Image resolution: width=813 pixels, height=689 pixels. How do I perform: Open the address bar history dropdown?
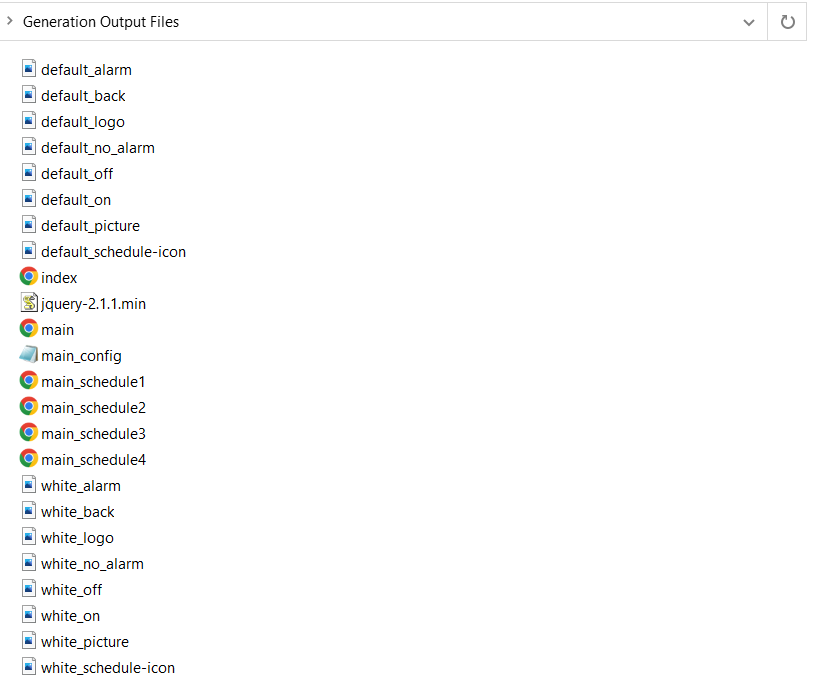click(x=748, y=22)
